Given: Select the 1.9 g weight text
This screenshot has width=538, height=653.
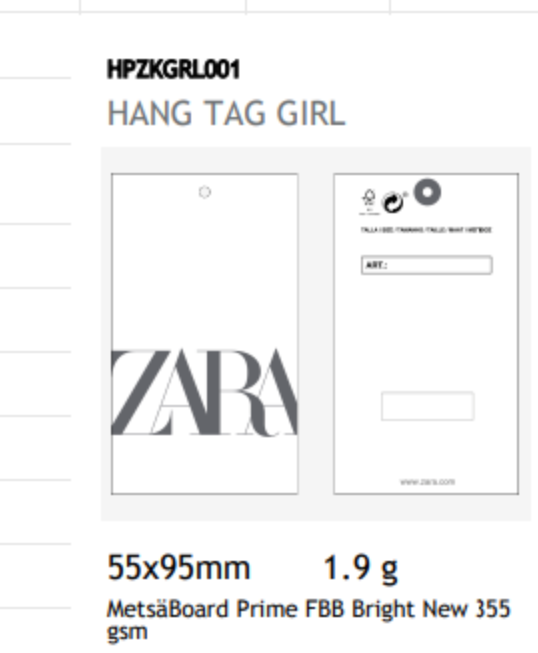Looking at the screenshot, I should click(x=361, y=569).
